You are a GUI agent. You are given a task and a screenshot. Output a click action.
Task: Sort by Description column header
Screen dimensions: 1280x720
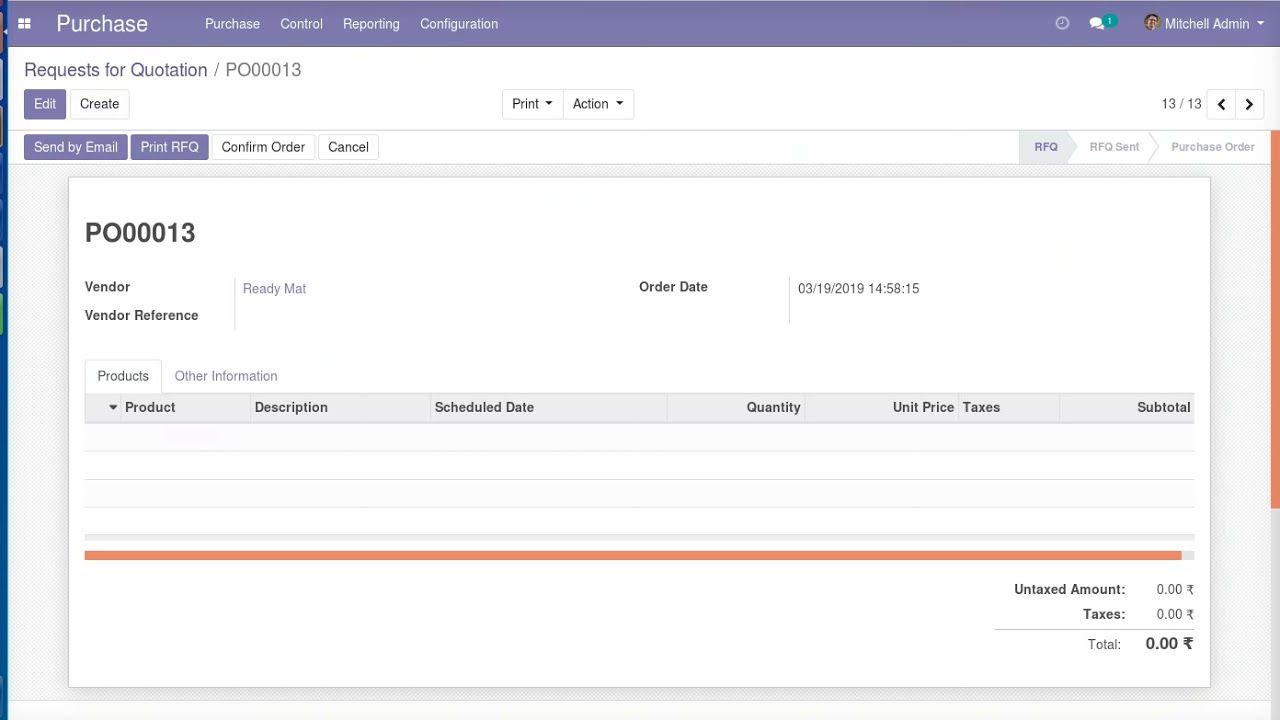point(340,407)
